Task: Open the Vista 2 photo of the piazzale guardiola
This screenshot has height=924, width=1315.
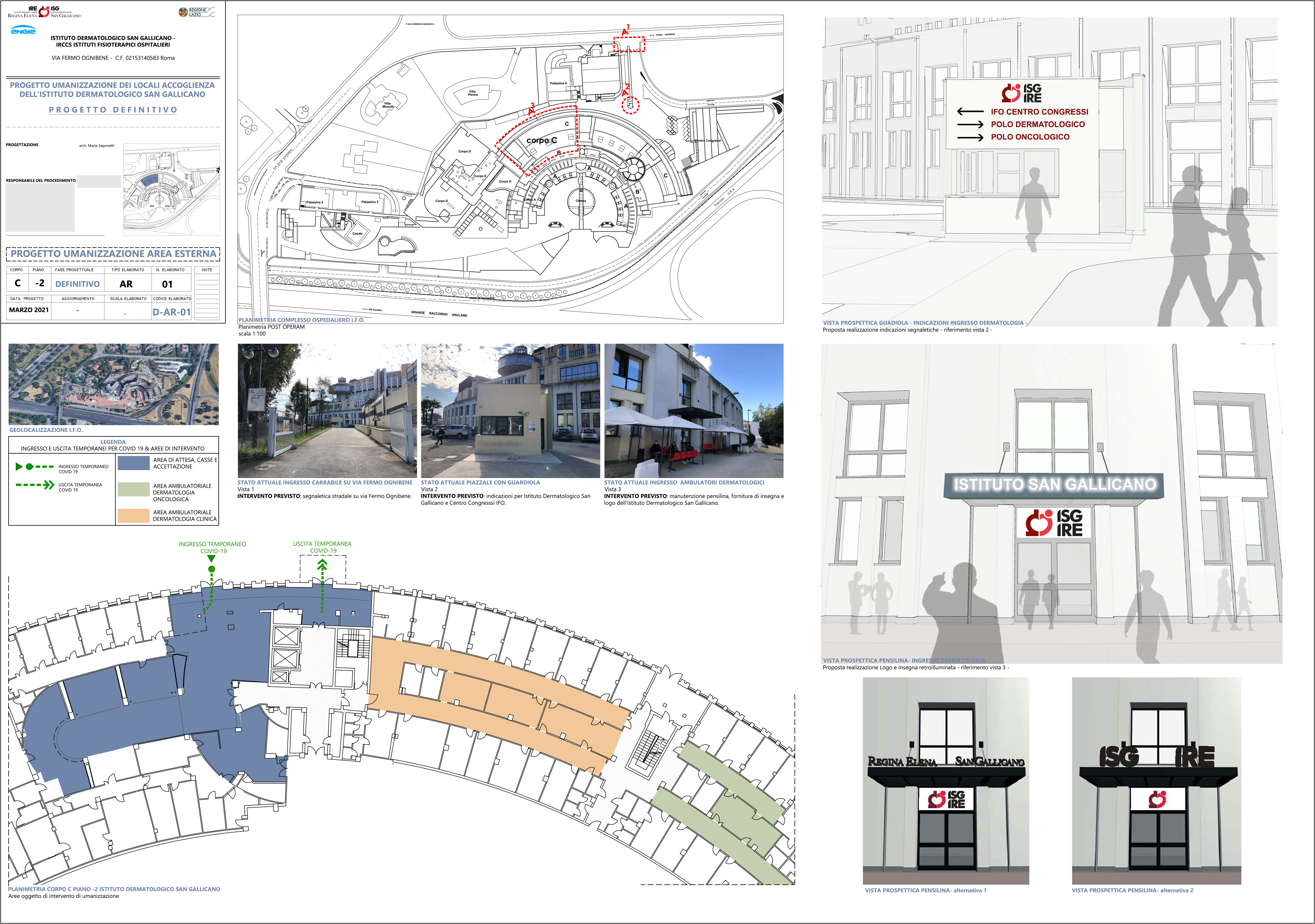Action: 510,410
